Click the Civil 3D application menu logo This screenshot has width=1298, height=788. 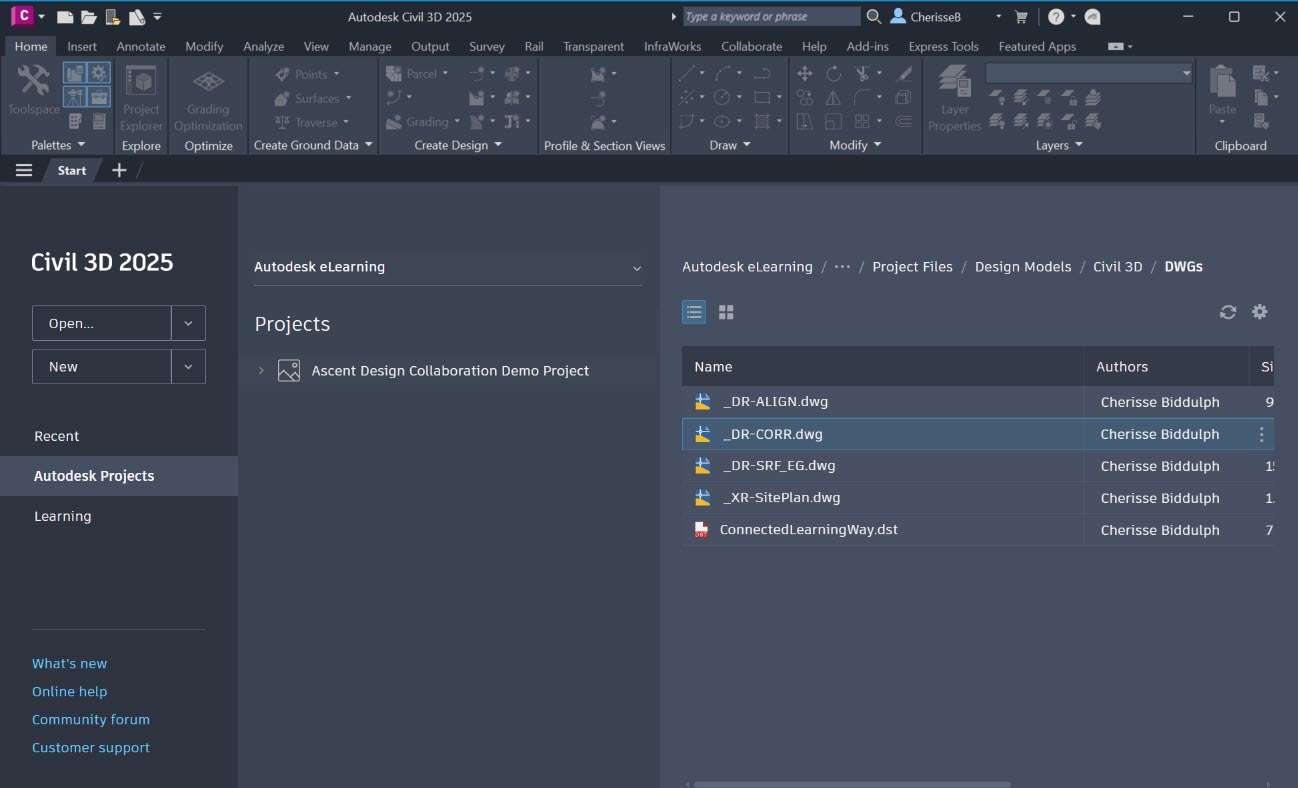[x=22, y=16]
